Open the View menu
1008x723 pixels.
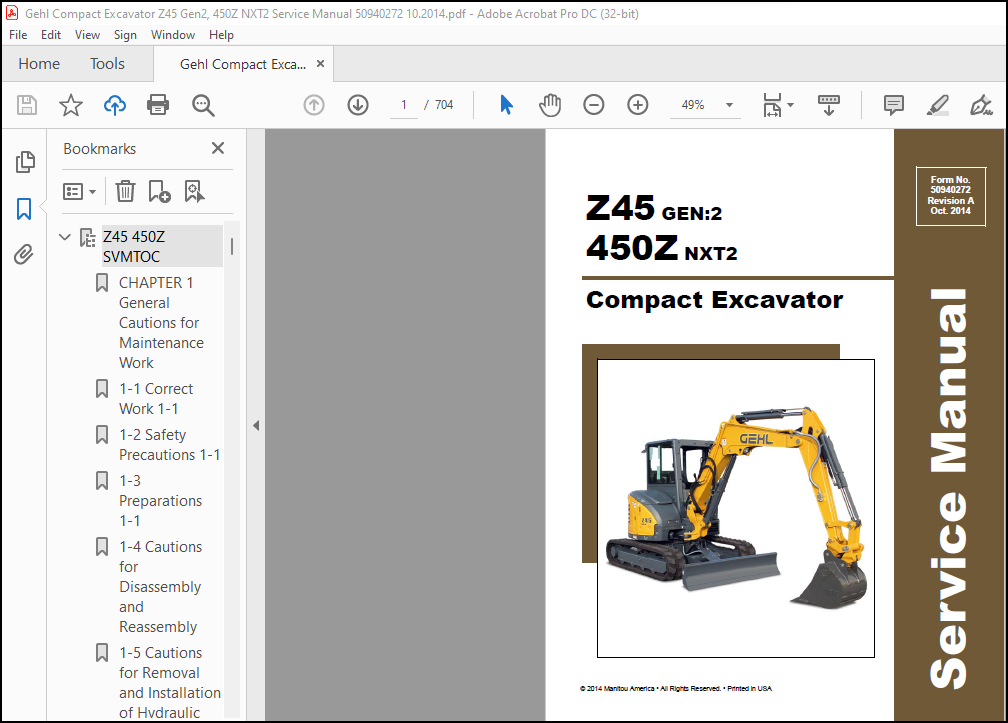87,35
